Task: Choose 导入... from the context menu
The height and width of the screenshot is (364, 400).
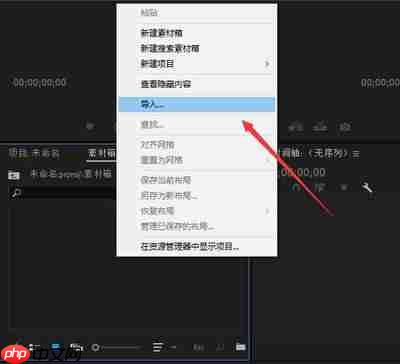Action: coord(197,104)
